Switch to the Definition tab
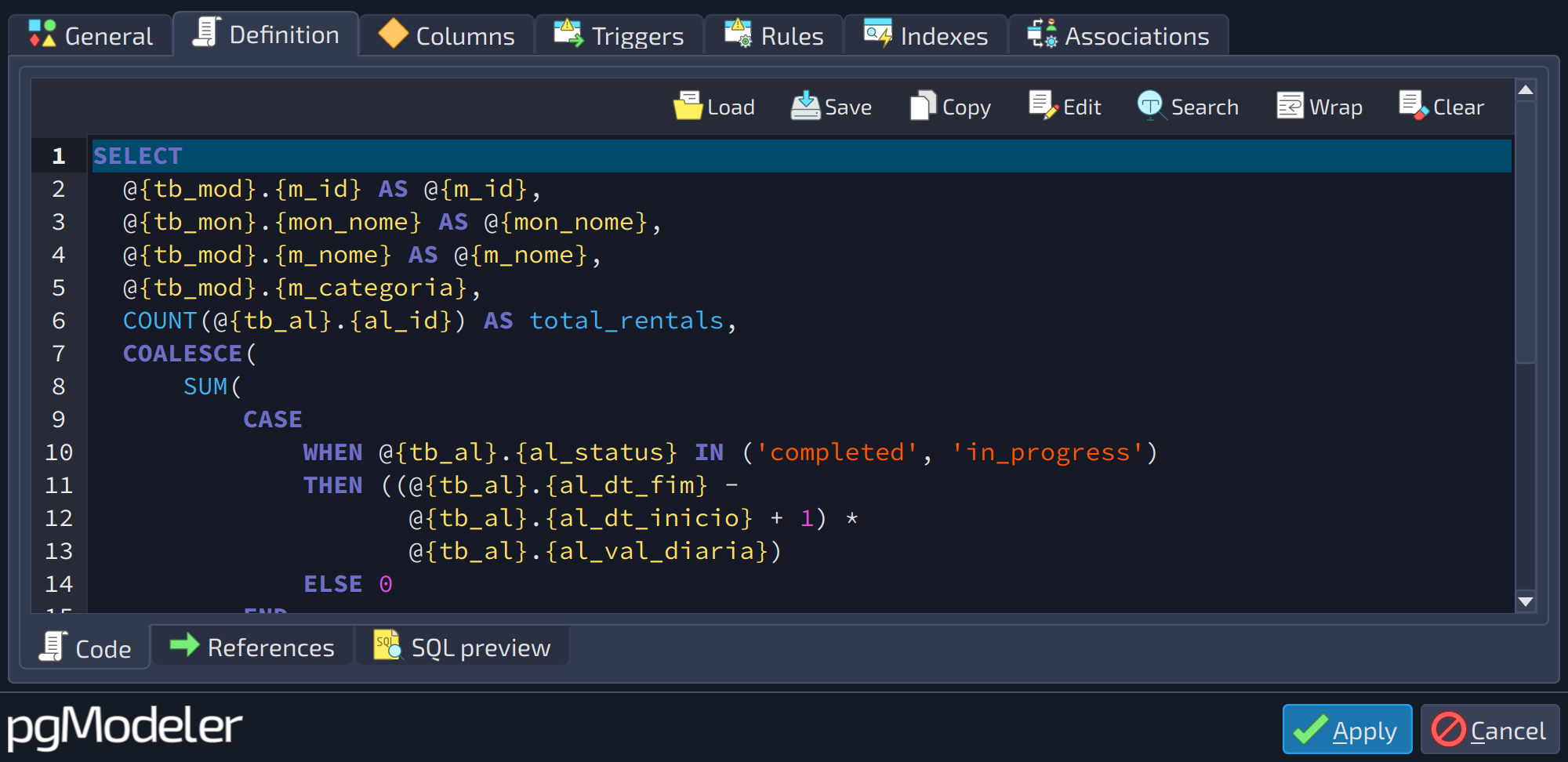 pos(266,34)
